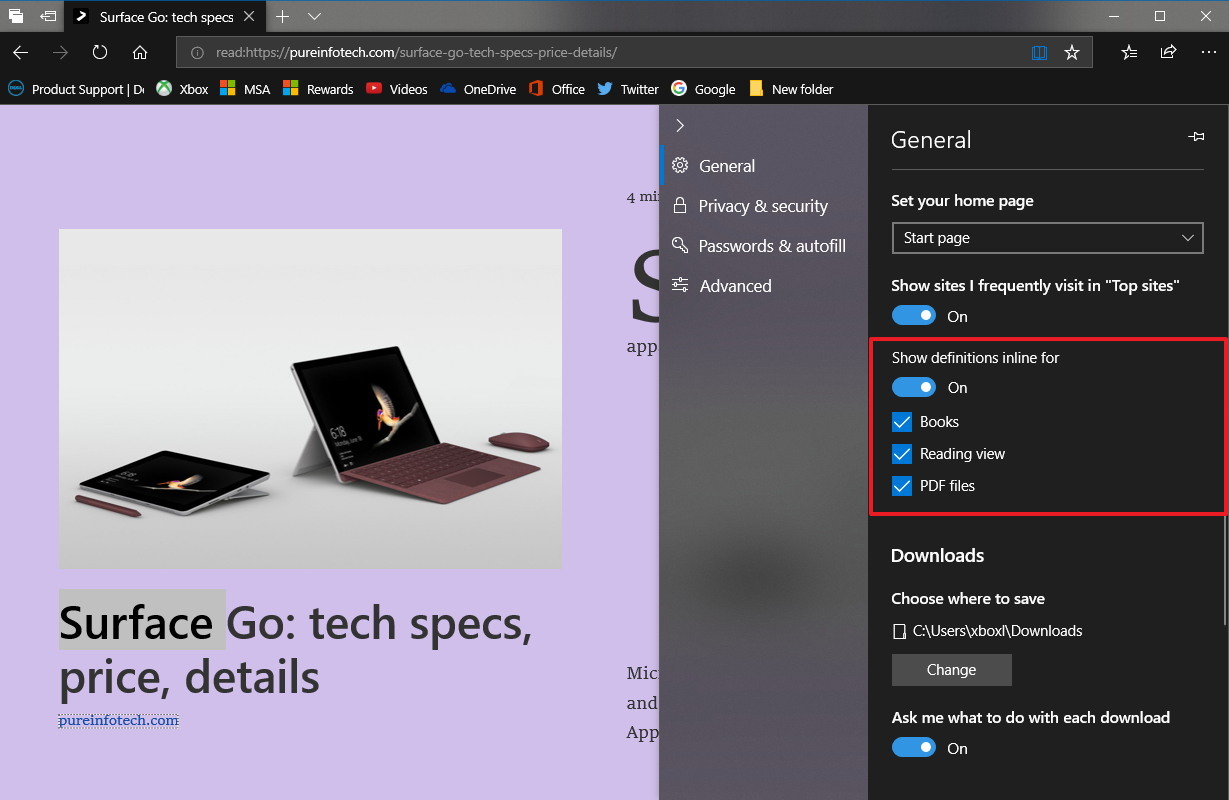Open the Favorites hub icon

pos(1129,53)
